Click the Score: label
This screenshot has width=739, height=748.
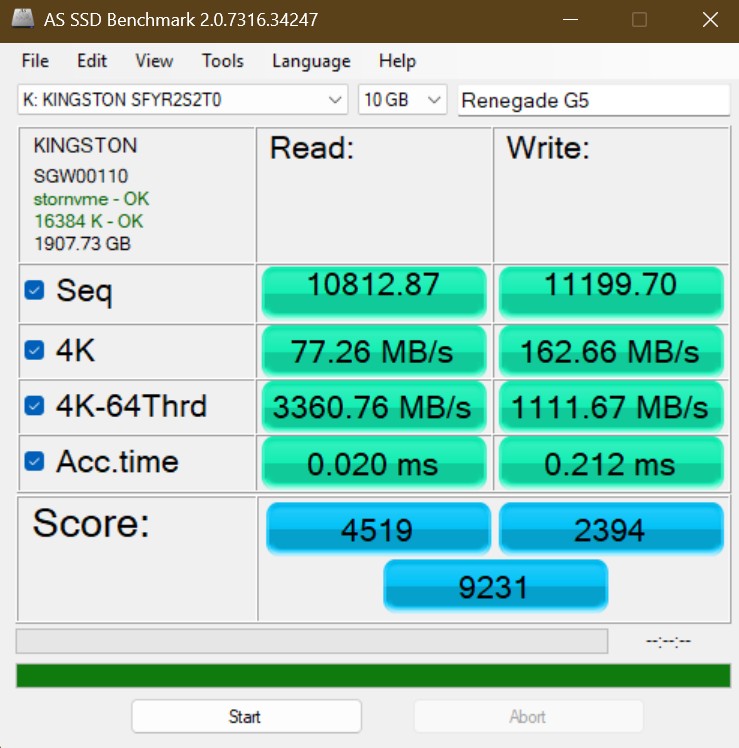91,523
